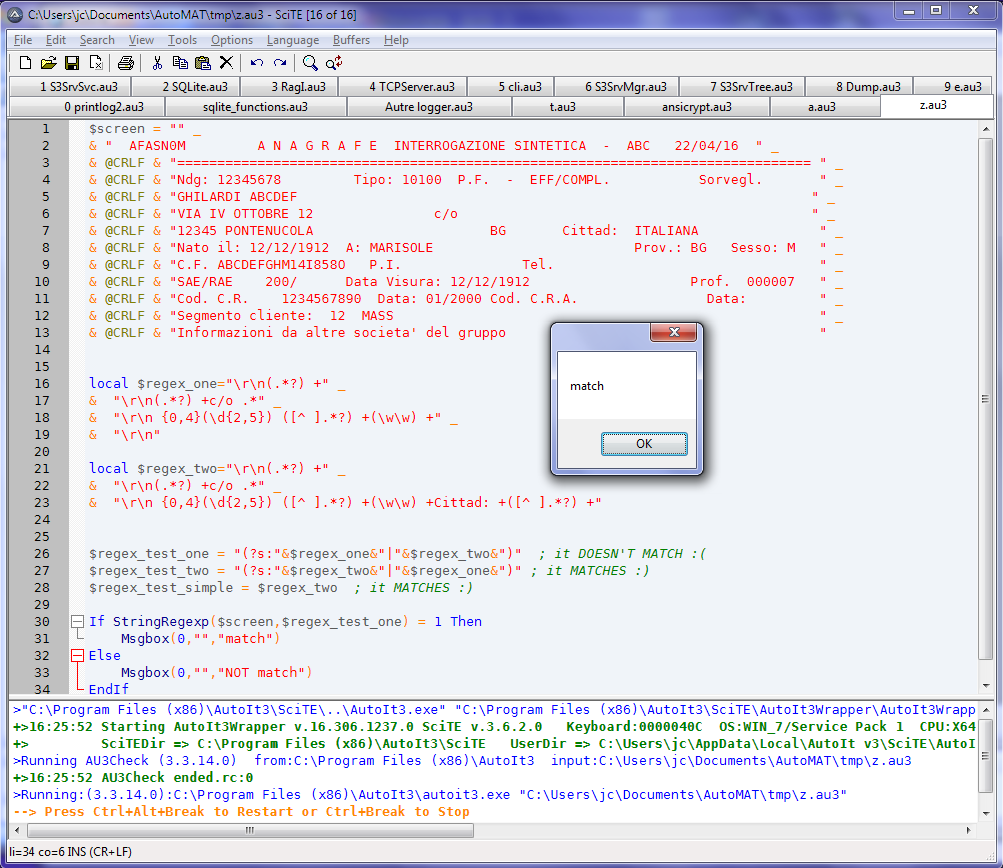The width and height of the screenshot is (1003, 868).
Task: Click the Find magnifier icon
Action: tap(310, 63)
